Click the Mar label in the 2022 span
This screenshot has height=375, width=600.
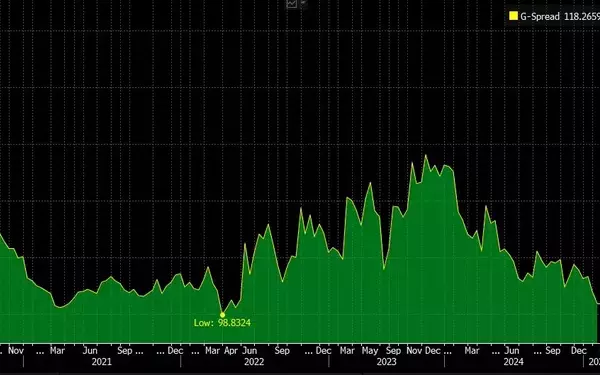click(x=212, y=351)
